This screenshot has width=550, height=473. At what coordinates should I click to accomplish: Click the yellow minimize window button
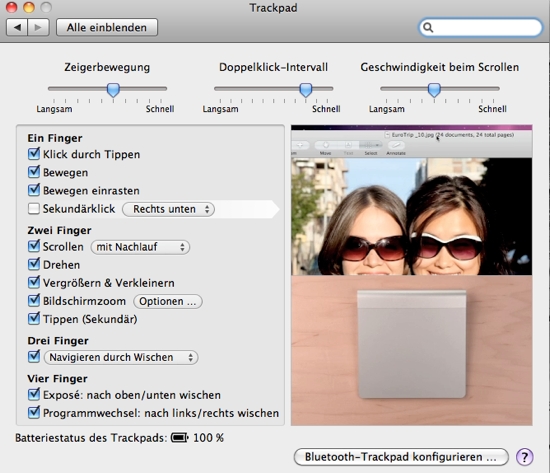29,7
